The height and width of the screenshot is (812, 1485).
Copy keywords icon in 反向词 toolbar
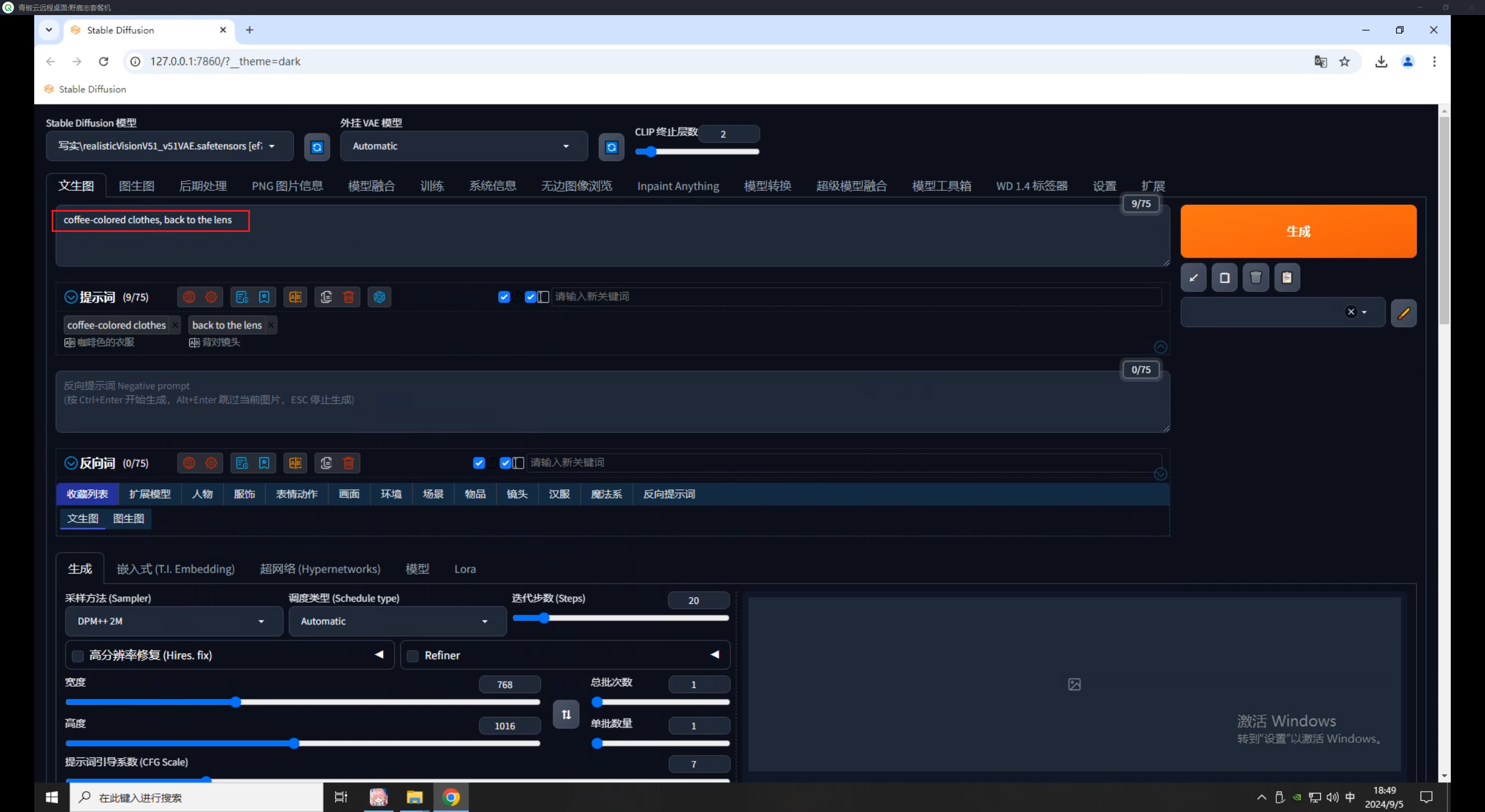point(326,463)
